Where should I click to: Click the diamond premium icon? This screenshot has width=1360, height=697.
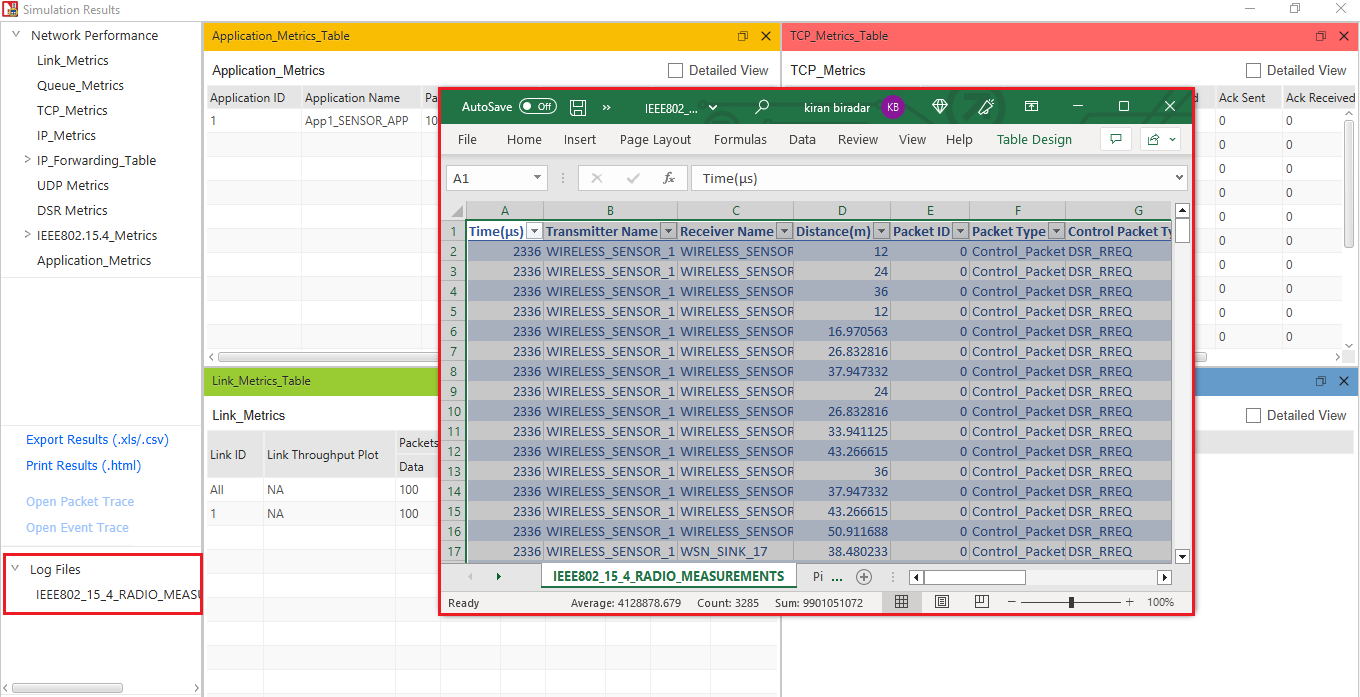tap(940, 107)
